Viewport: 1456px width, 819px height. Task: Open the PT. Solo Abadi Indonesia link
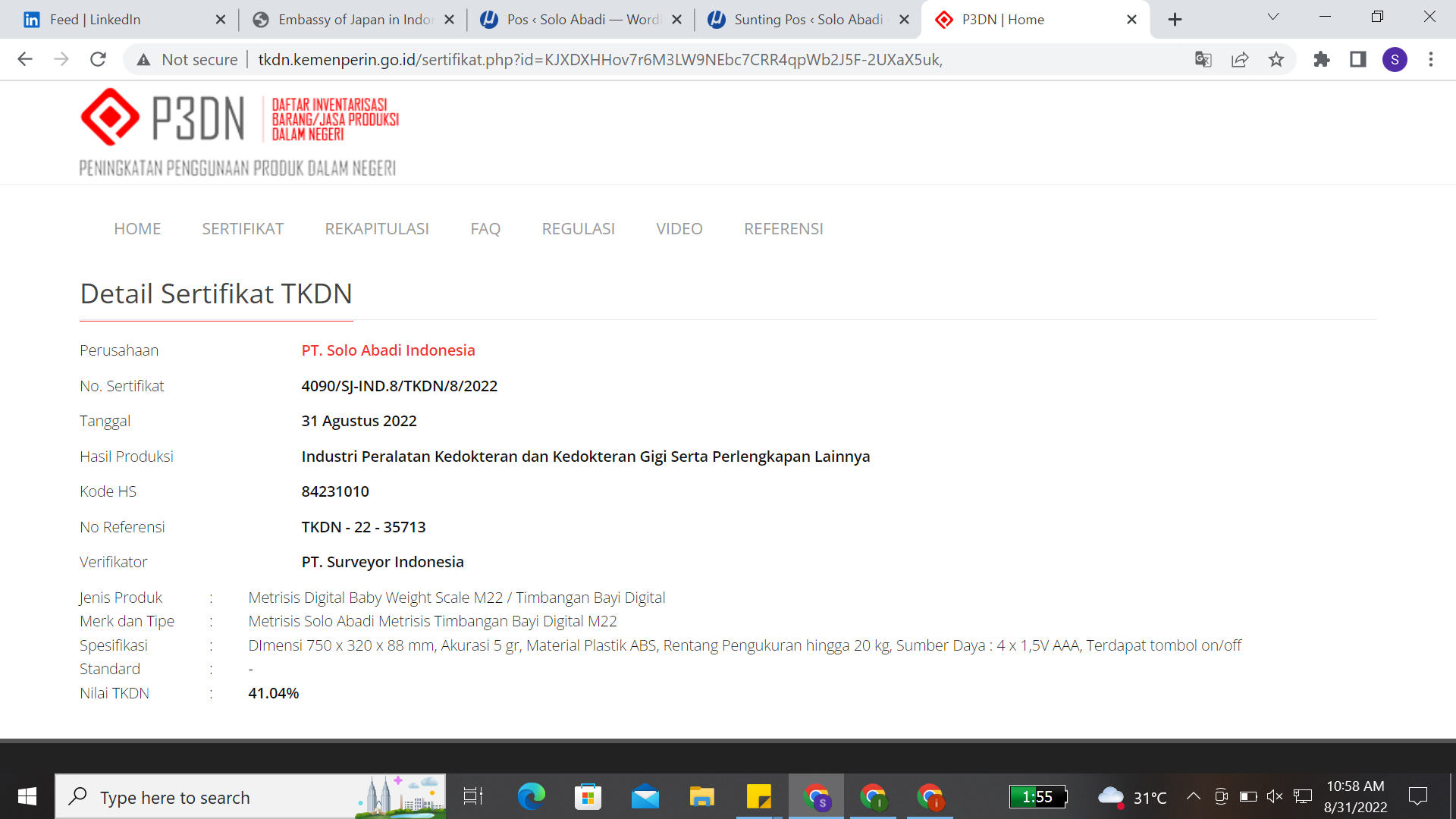(388, 350)
